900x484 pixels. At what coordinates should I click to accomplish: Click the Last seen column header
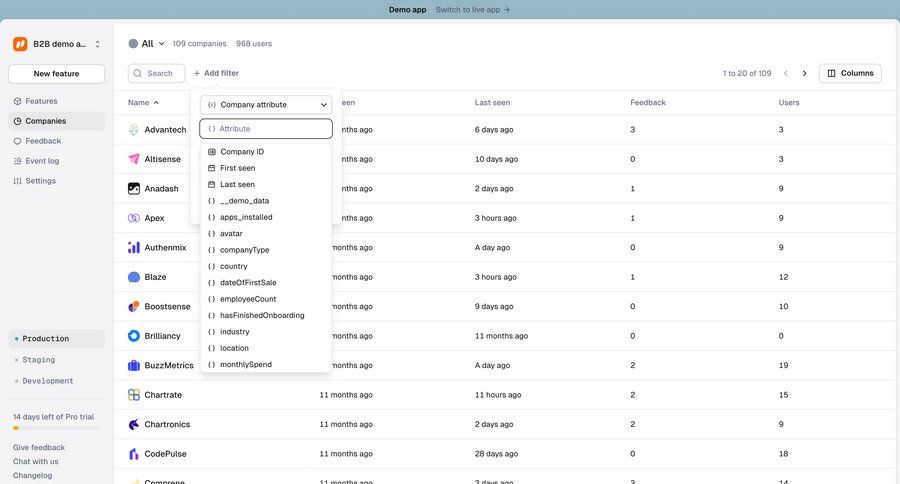coord(492,103)
